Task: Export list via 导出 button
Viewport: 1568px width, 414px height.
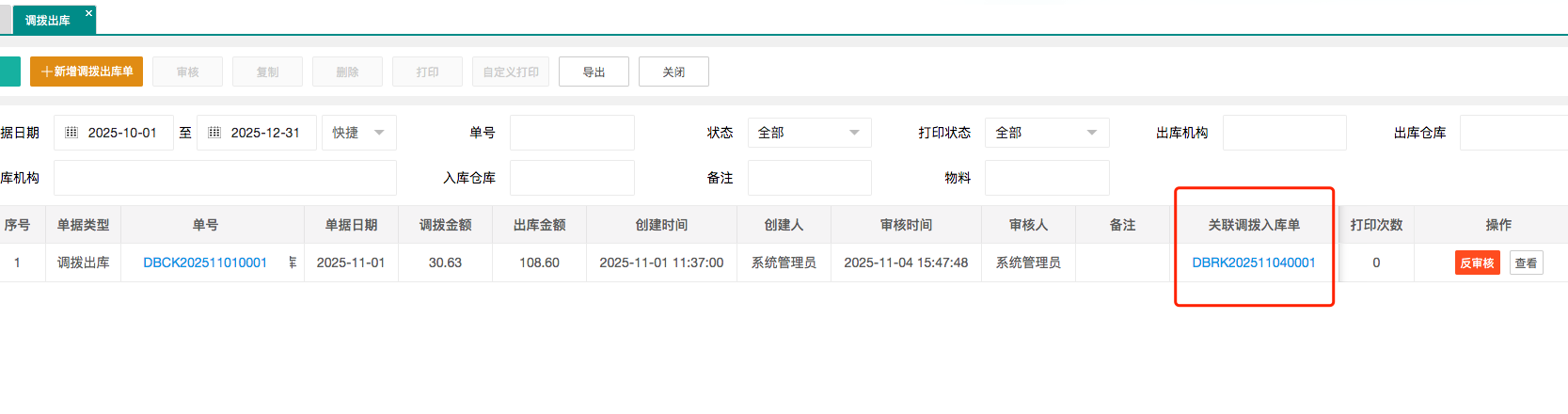Action: tap(594, 72)
